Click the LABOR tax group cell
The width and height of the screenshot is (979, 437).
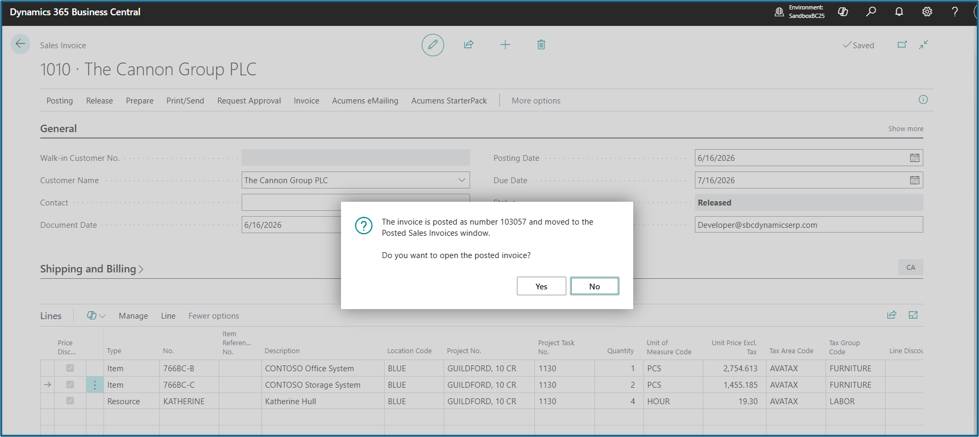(x=854, y=401)
